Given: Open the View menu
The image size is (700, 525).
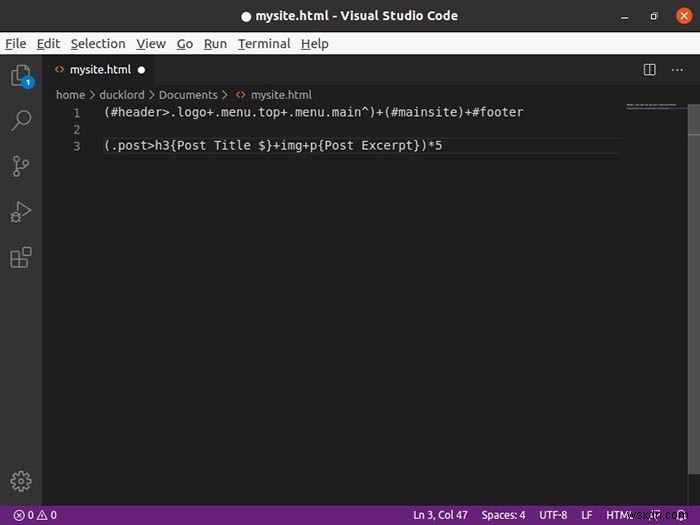Looking at the screenshot, I should click(151, 44).
